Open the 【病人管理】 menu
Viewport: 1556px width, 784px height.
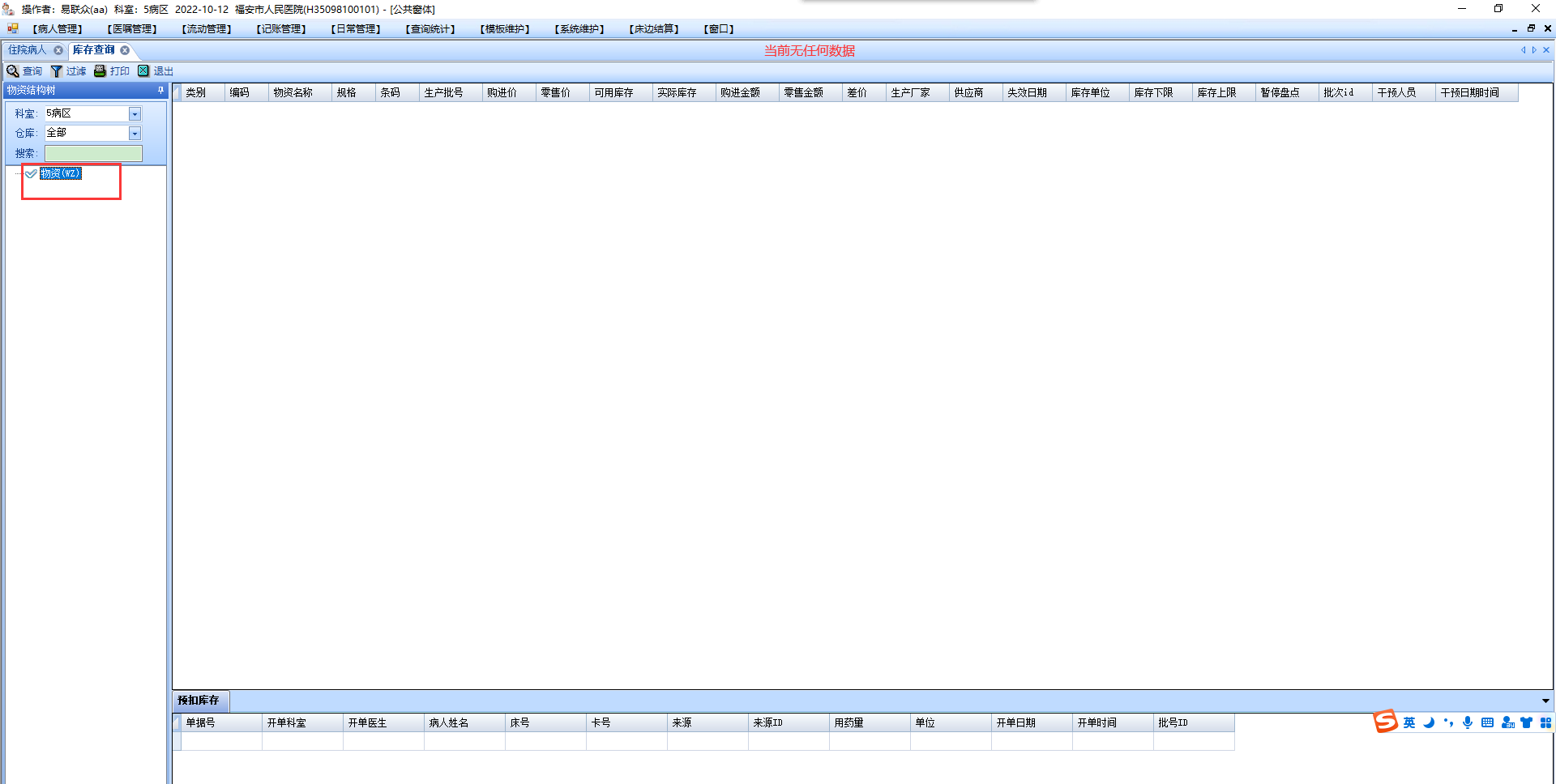click(58, 29)
